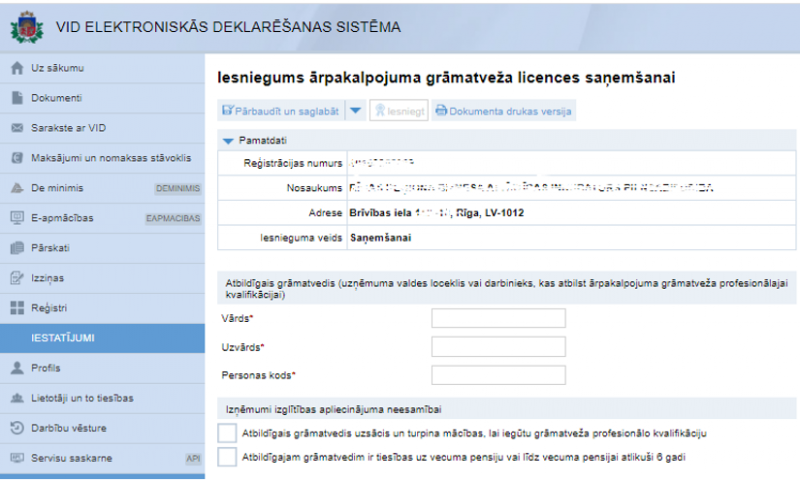Click Pārbaudīt un saglabāt button
The width and height of the screenshot is (800, 482).
click(x=280, y=110)
